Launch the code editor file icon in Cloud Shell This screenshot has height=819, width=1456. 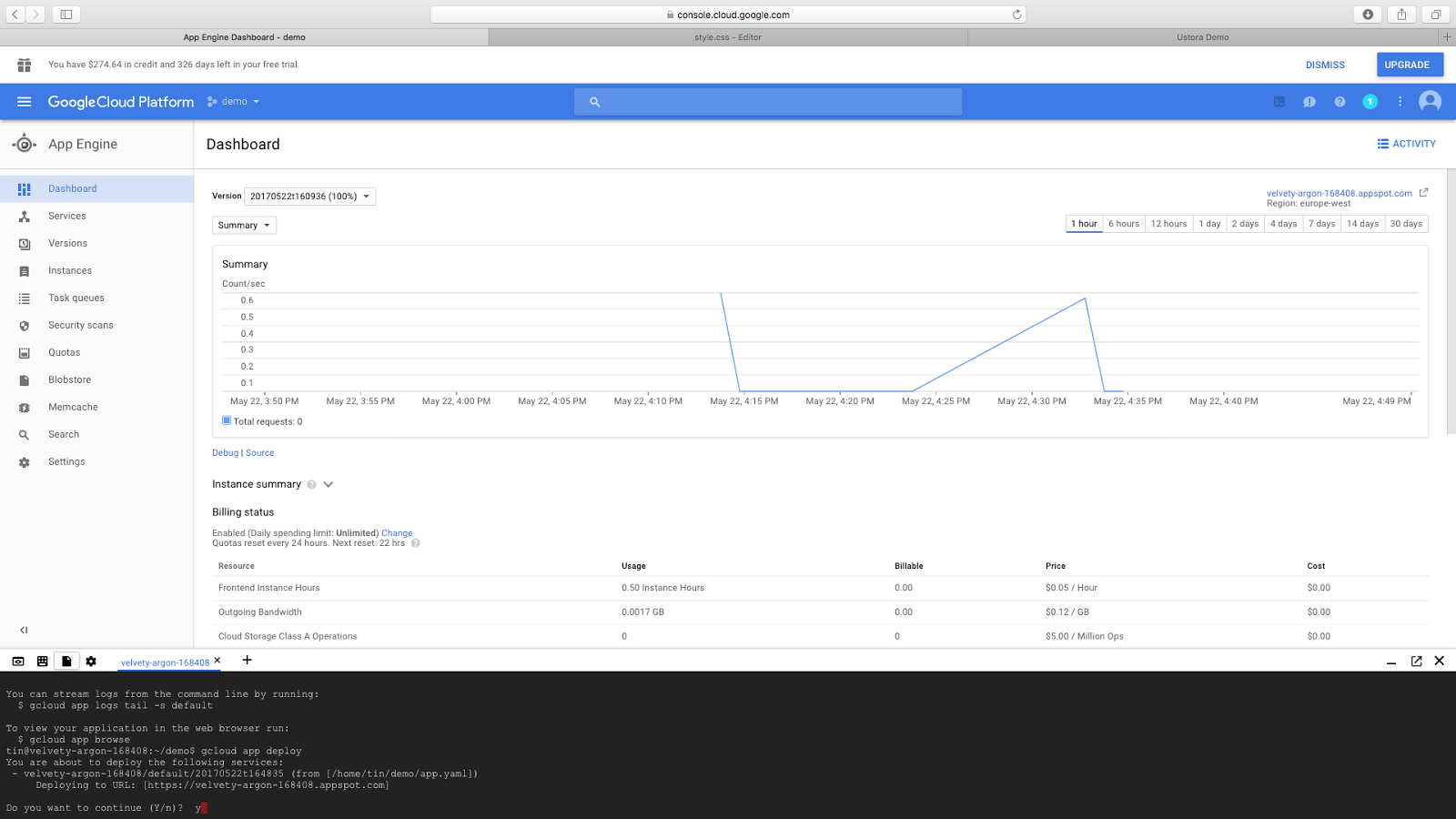66,662
